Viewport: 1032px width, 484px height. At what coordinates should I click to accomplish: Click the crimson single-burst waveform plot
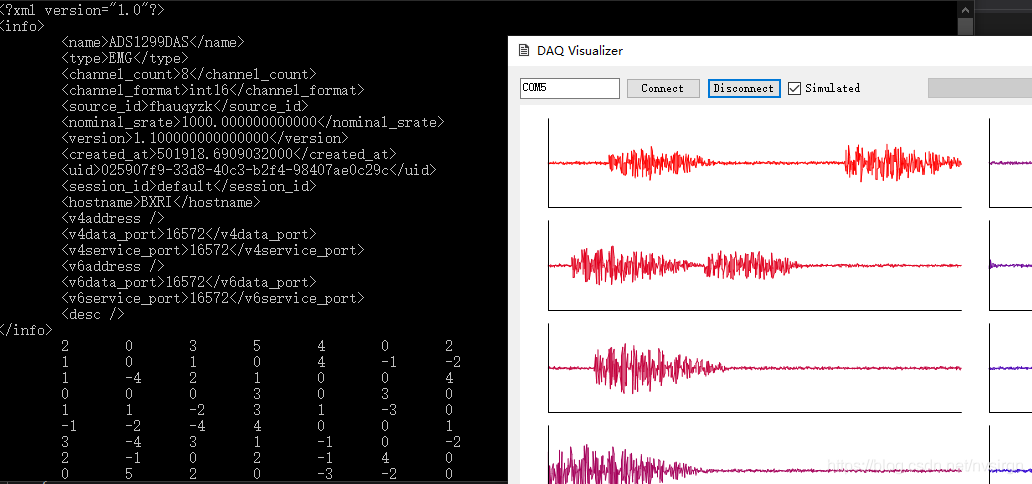755,368
